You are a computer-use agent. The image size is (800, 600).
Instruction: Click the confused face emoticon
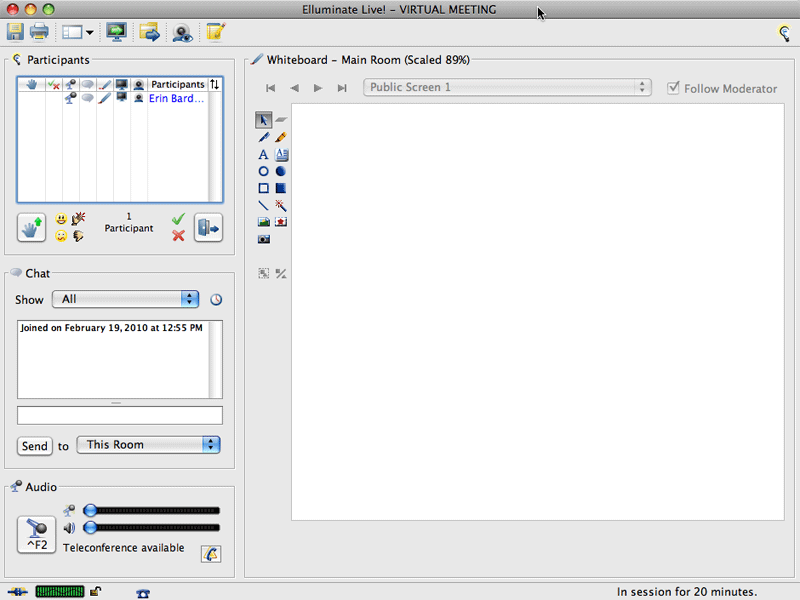(x=61, y=236)
